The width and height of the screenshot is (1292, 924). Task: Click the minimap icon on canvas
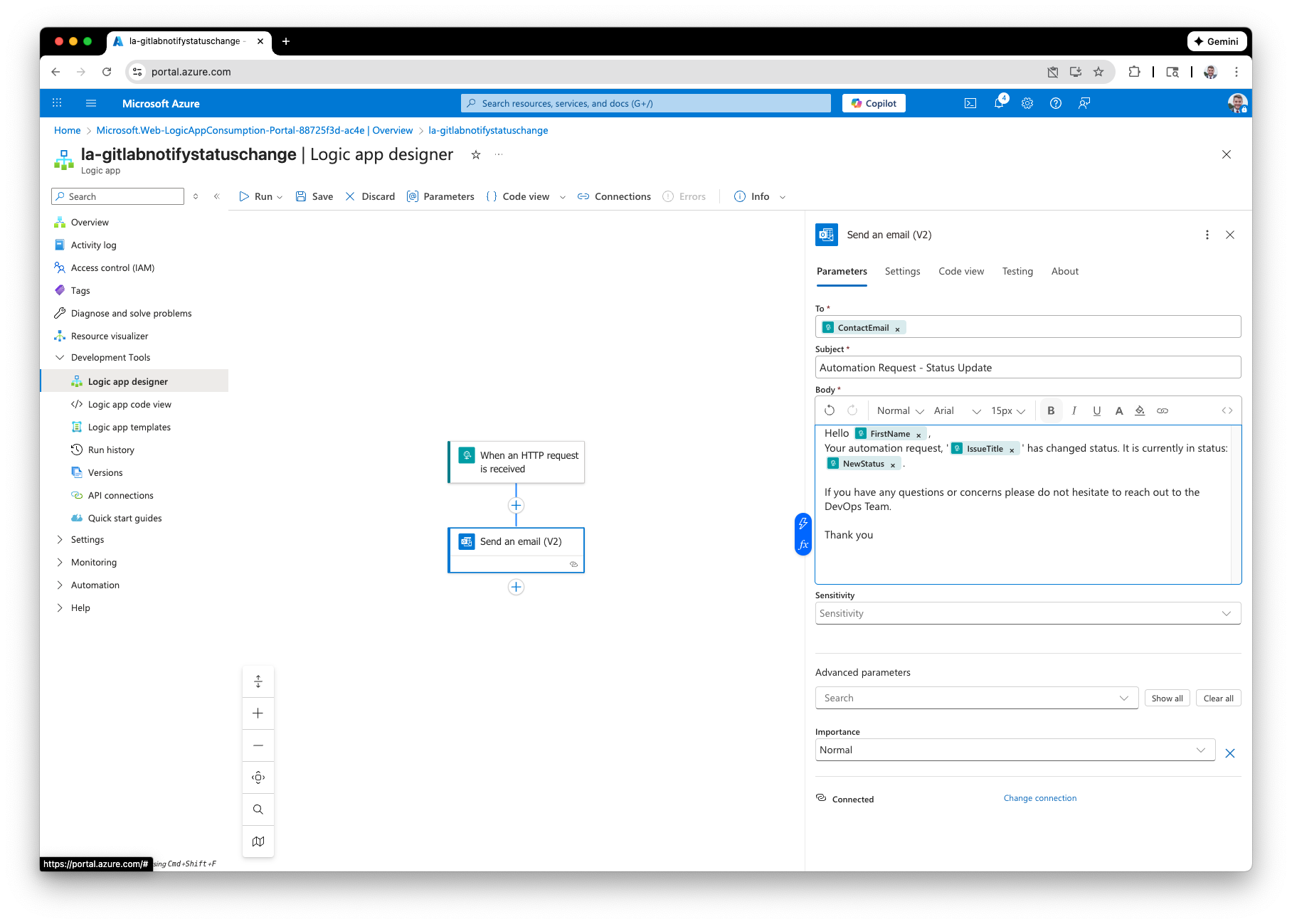click(x=258, y=841)
